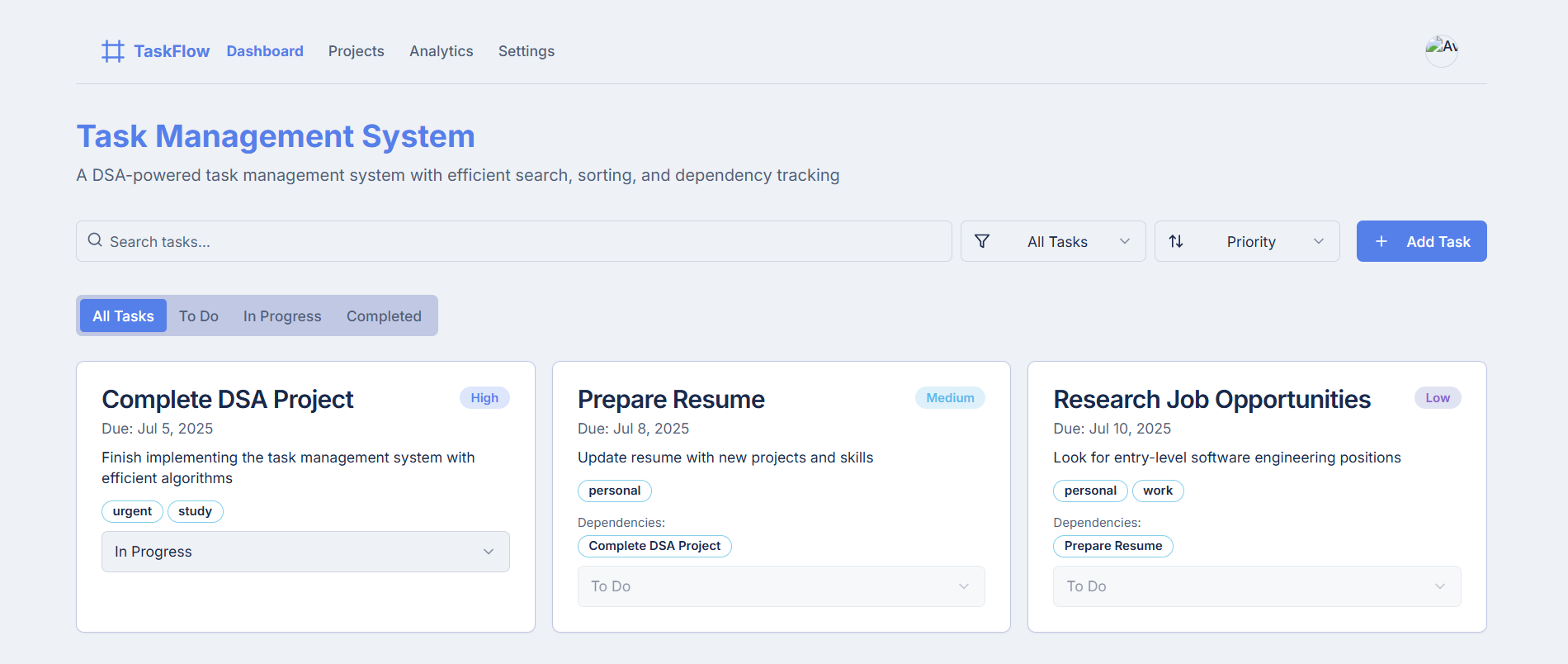Select the All Tasks tab
1568x664 pixels.
point(123,315)
